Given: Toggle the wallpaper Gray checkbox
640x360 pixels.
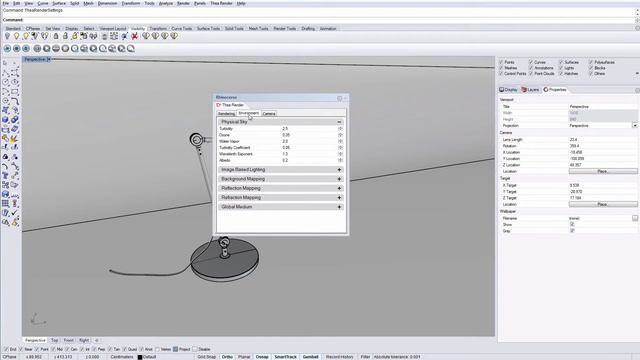Looking at the screenshot, I should (572, 231).
